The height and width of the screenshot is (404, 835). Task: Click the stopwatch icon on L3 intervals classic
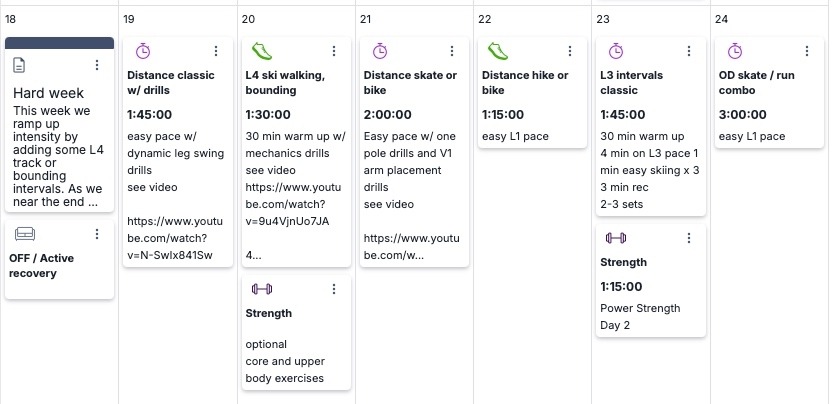point(616,51)
